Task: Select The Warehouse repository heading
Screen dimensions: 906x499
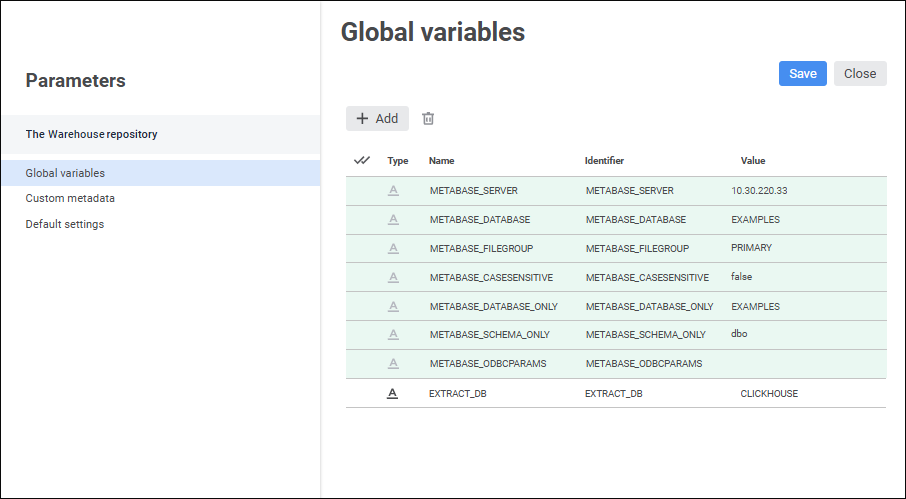Action: point(91,134)
